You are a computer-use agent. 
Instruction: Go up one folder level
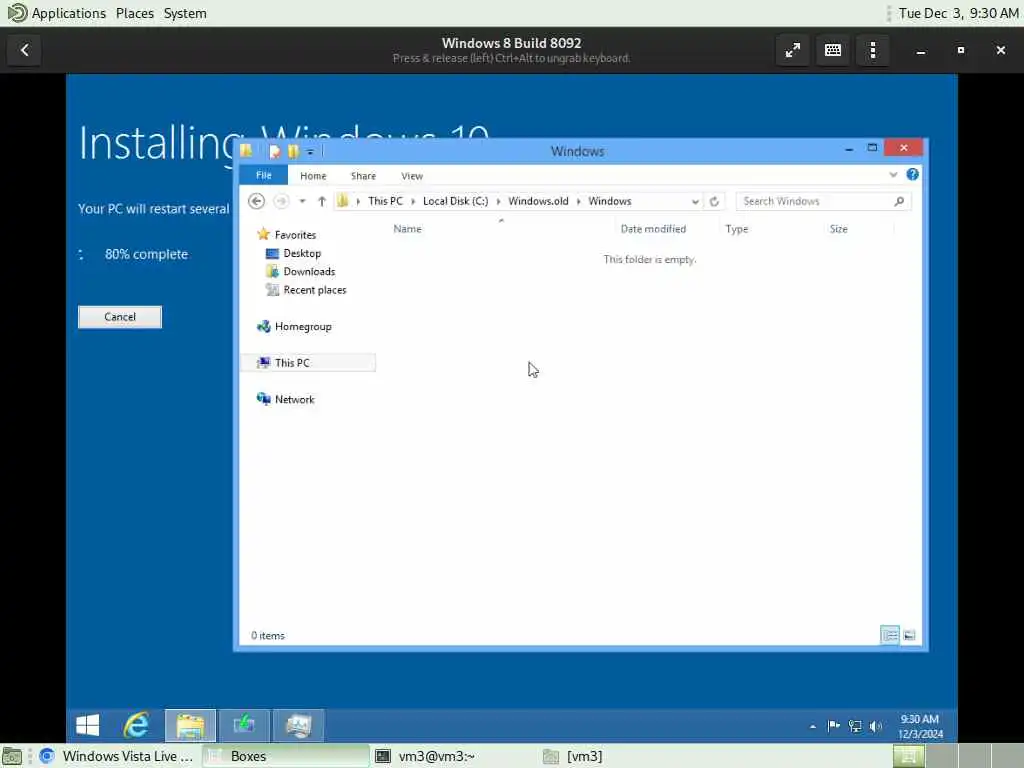321,201
